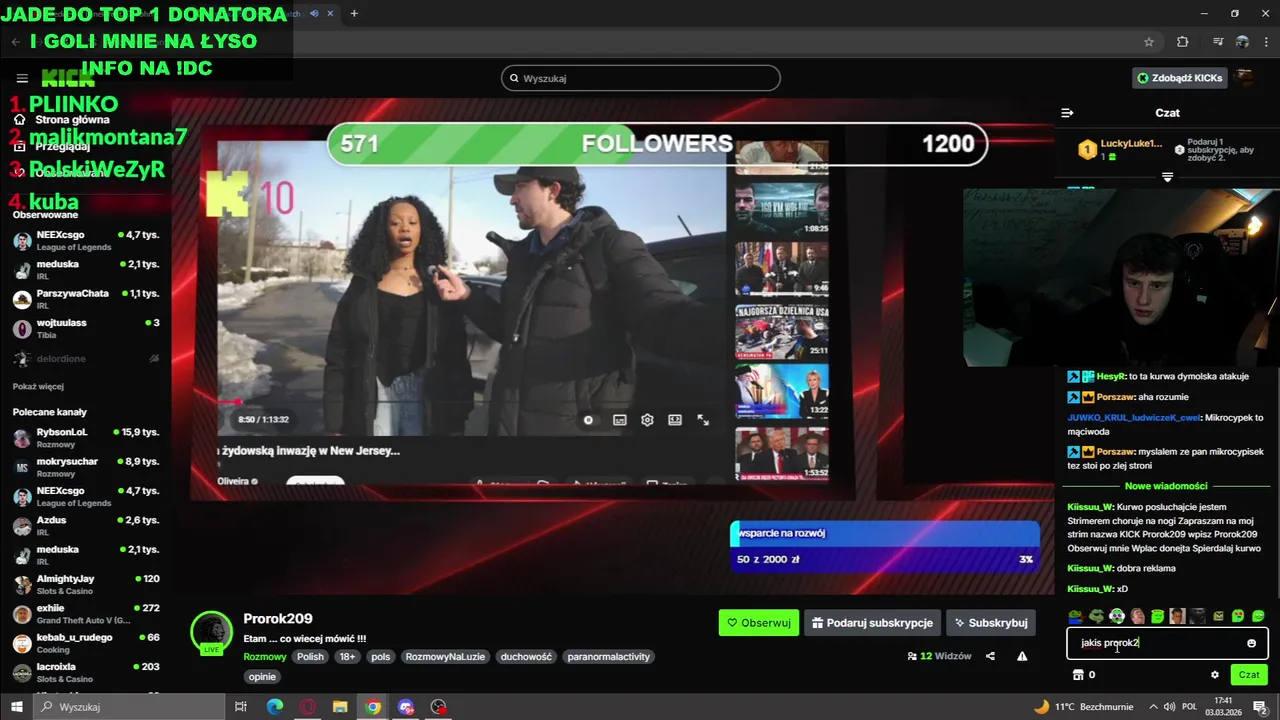Open Microsoft Edge in the taskbar
This screenshot has width=1280, height=720.
pos(275,707)
